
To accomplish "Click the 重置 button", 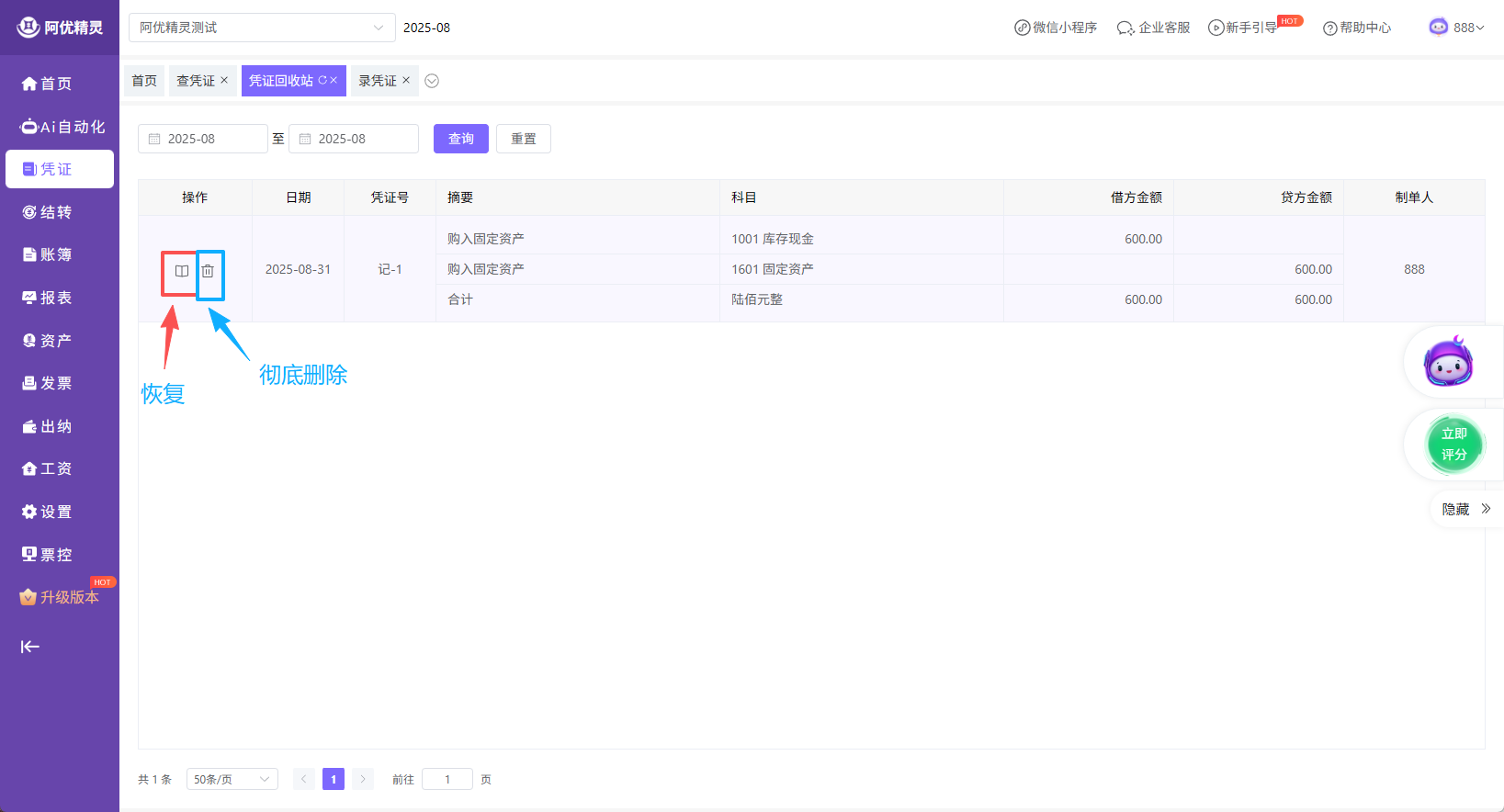I will pyautogui.click(x=524, y=139).
